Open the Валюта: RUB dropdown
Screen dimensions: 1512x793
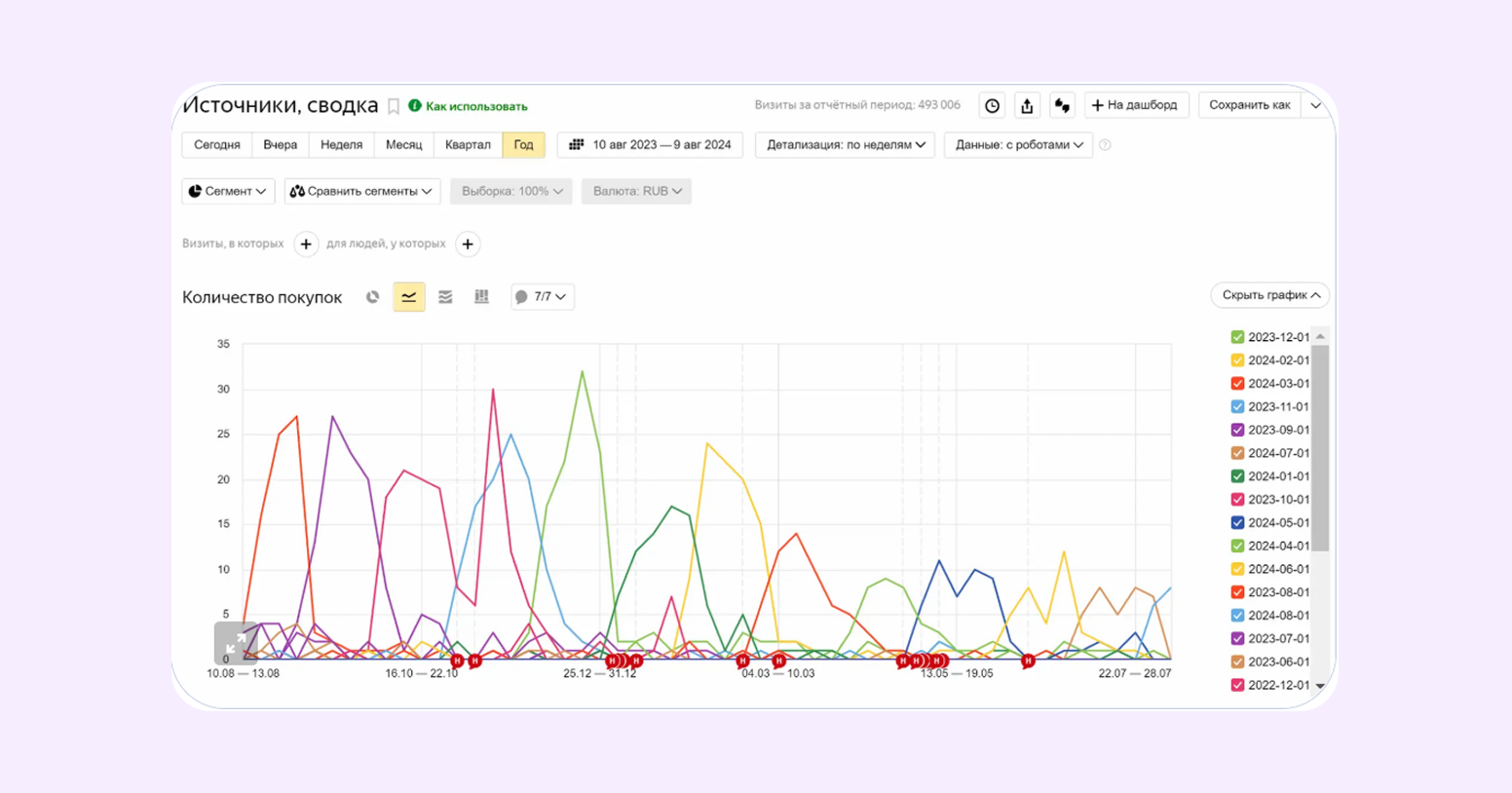tap(636, 191)
